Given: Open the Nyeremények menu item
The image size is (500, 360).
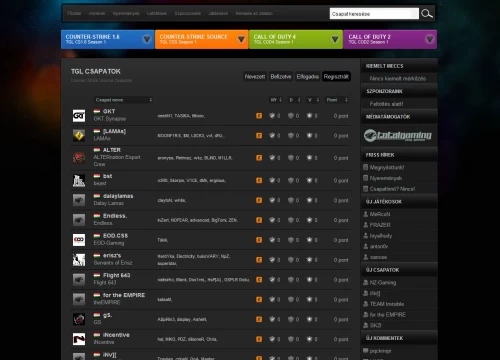Looking at the screenshot, I should (126, 13).
